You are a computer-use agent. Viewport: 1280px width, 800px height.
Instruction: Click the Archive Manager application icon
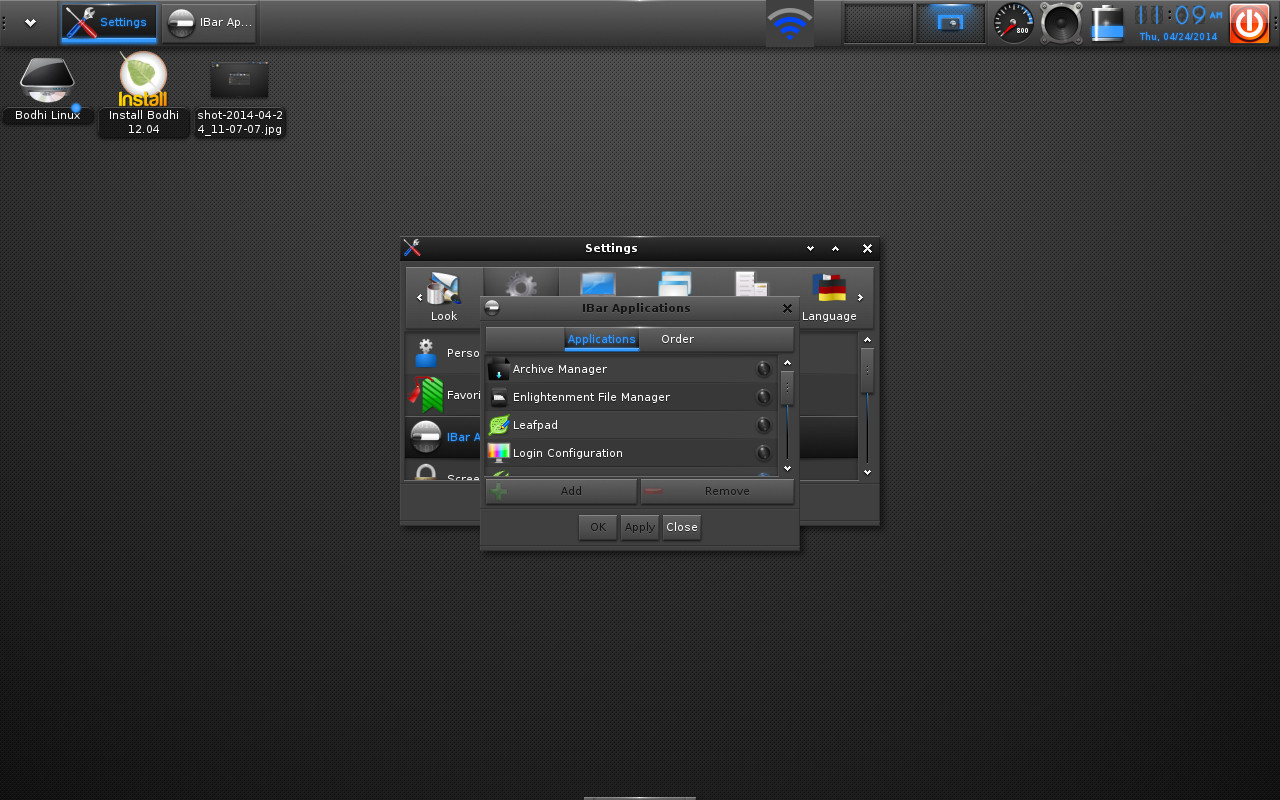tap(498, 369)
